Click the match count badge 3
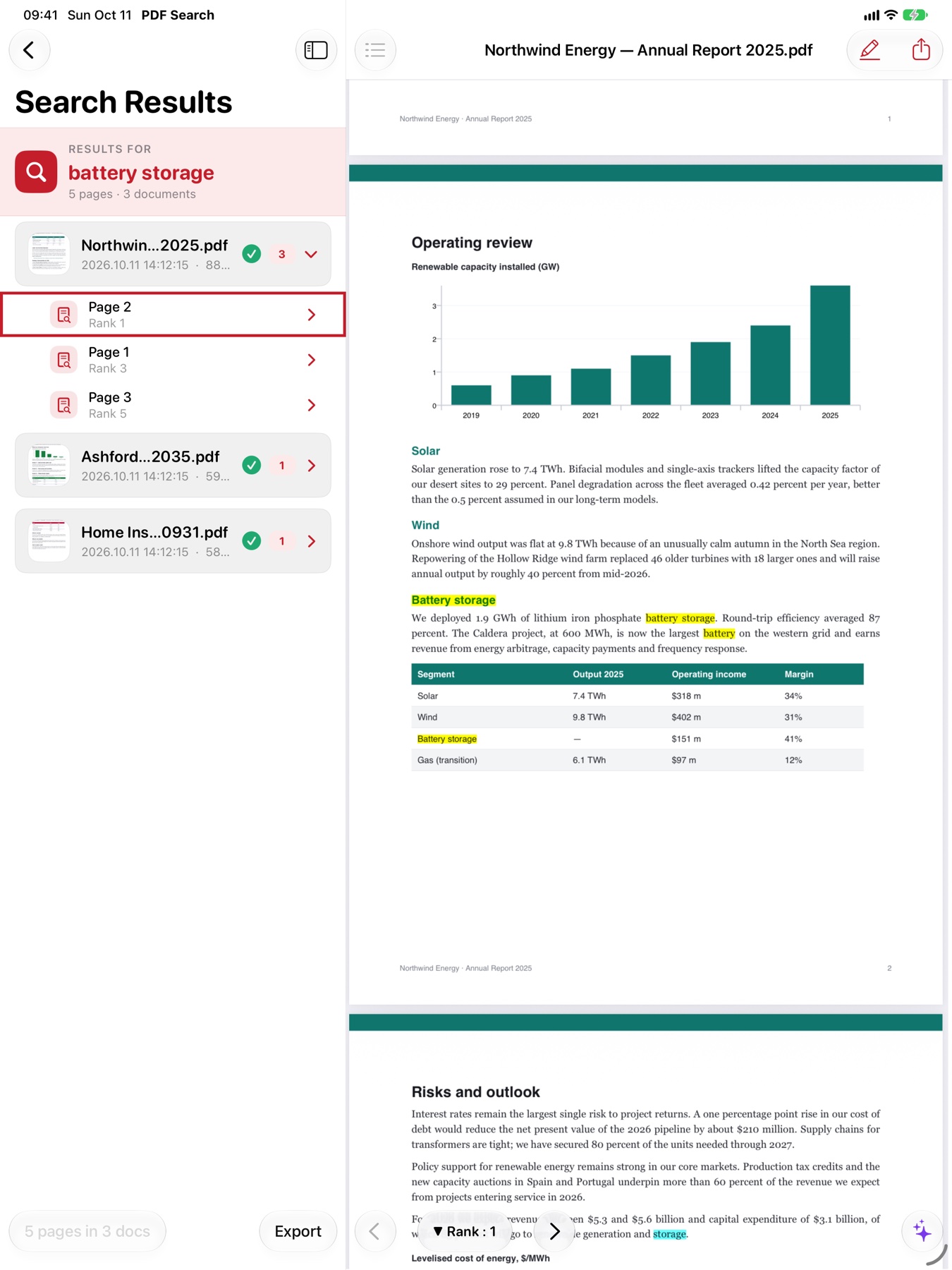 coord(281,254)
